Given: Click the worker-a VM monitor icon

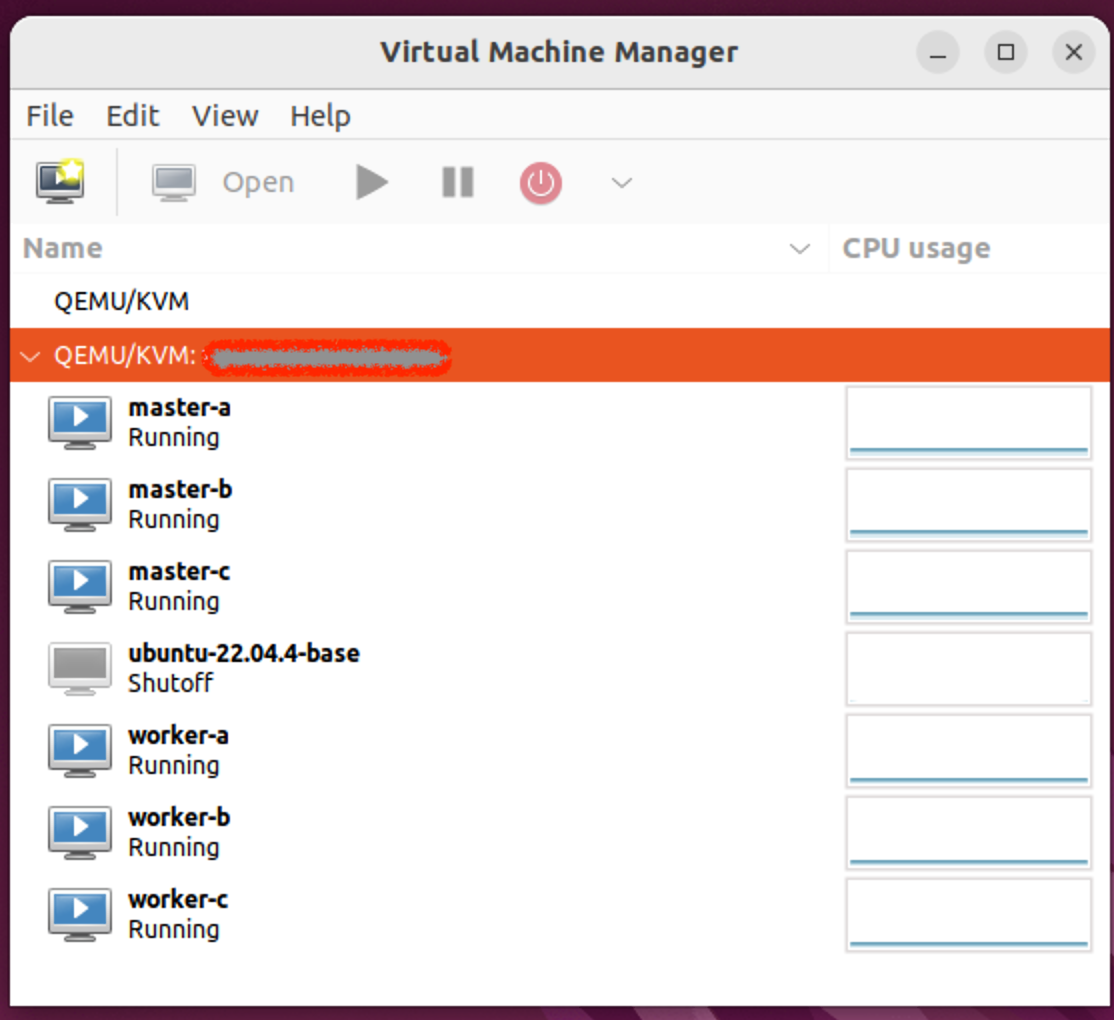Looking at the screenshot, I should tap(80, 750).
